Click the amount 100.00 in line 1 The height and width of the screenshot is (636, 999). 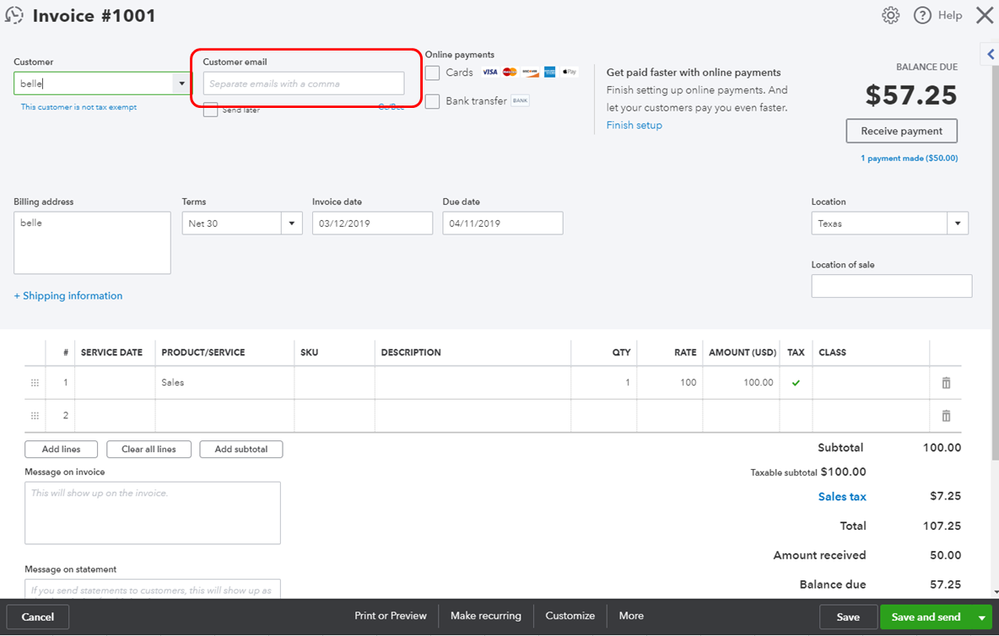[758, 383]
